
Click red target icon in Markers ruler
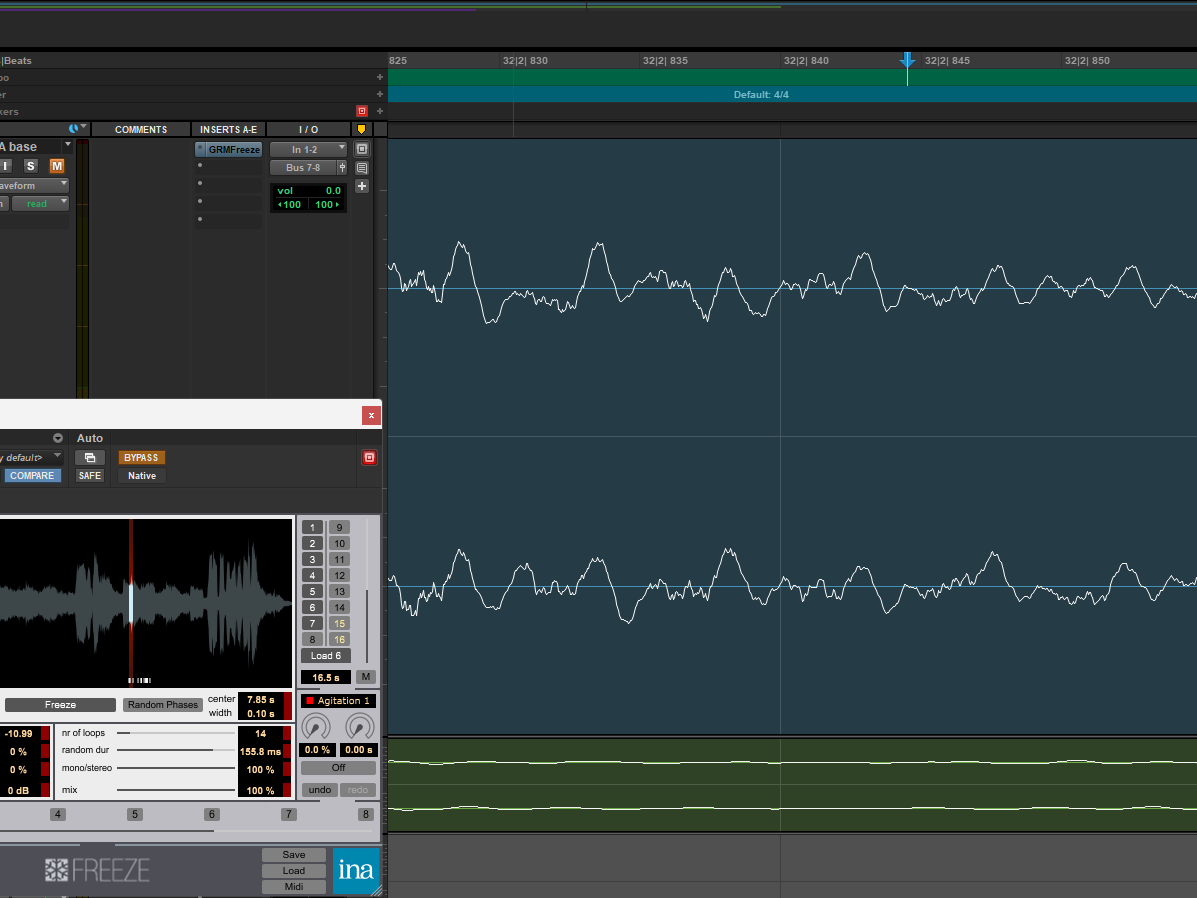(x=362, y=111)
